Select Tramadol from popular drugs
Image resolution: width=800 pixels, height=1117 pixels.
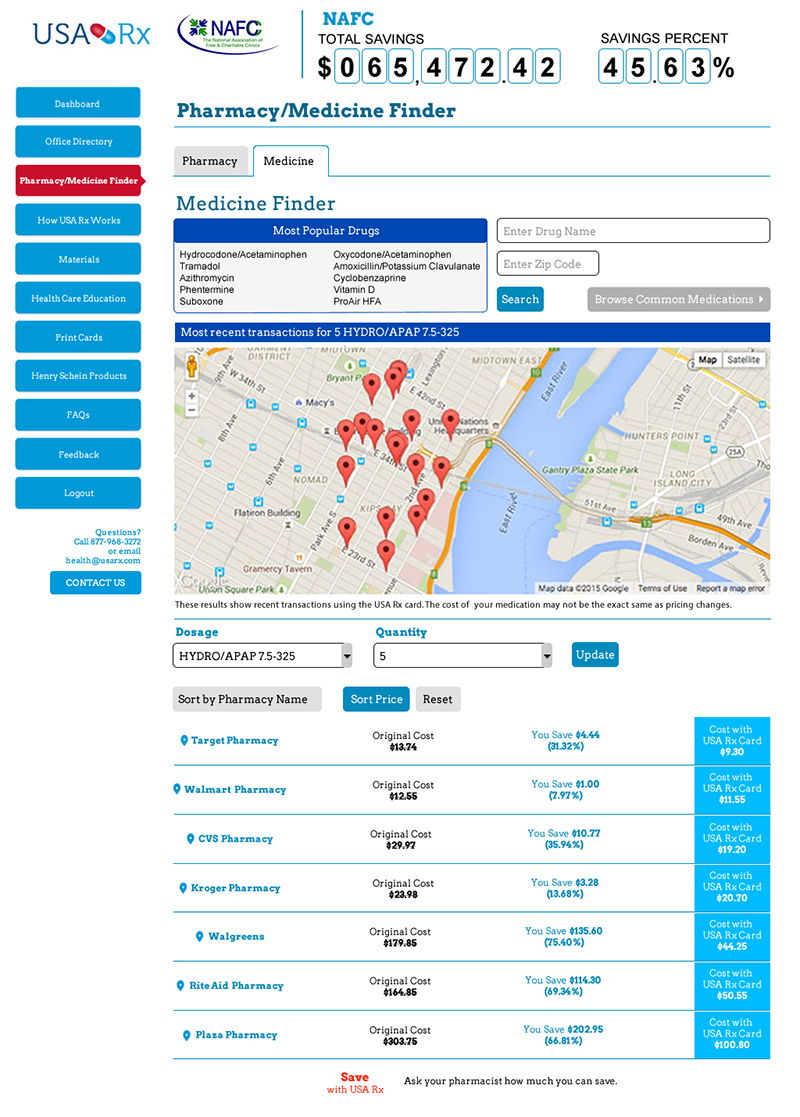[200, 266]
